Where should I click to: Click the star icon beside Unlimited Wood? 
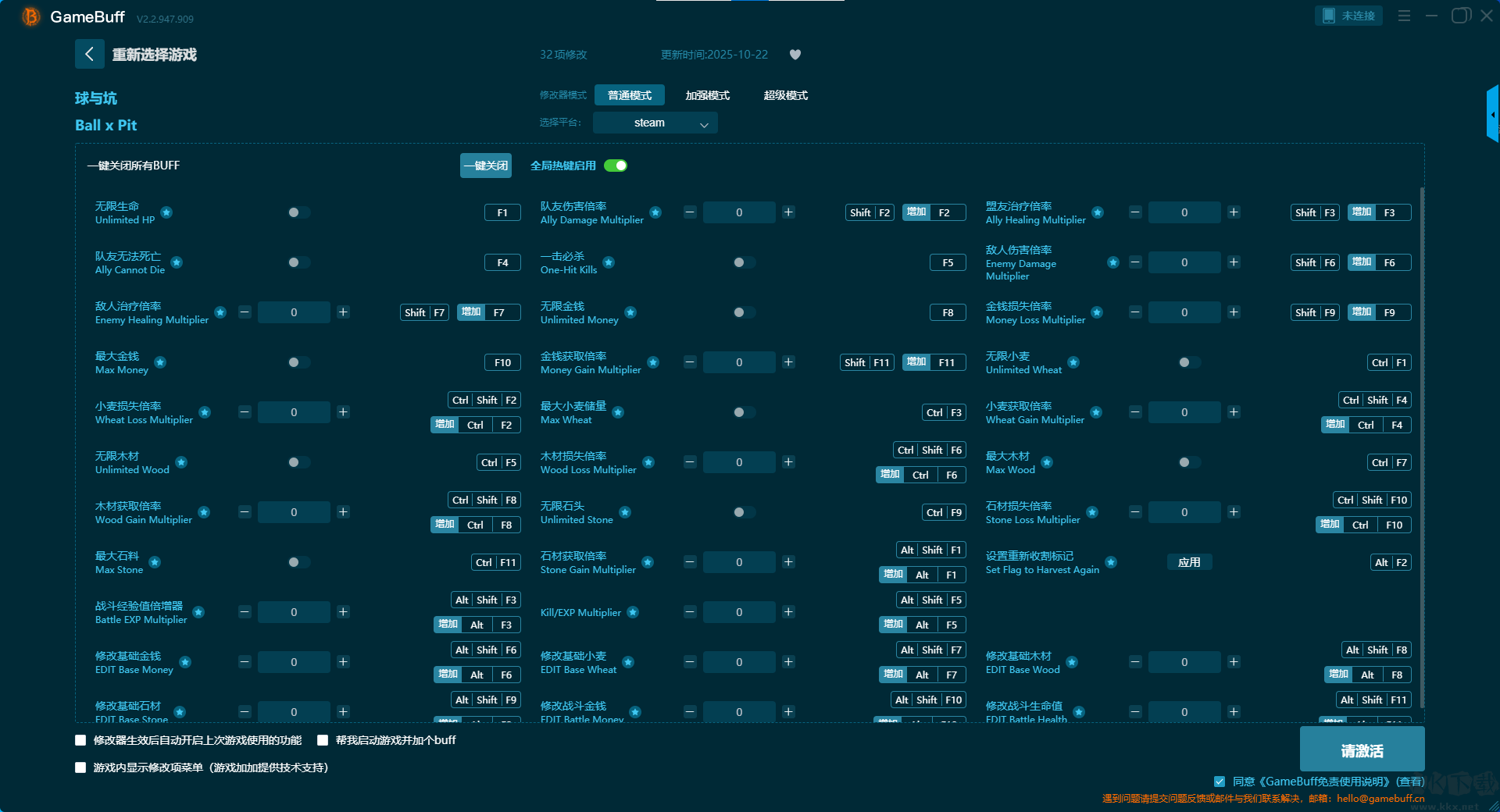pyautogui.click(x=181, y=462)
